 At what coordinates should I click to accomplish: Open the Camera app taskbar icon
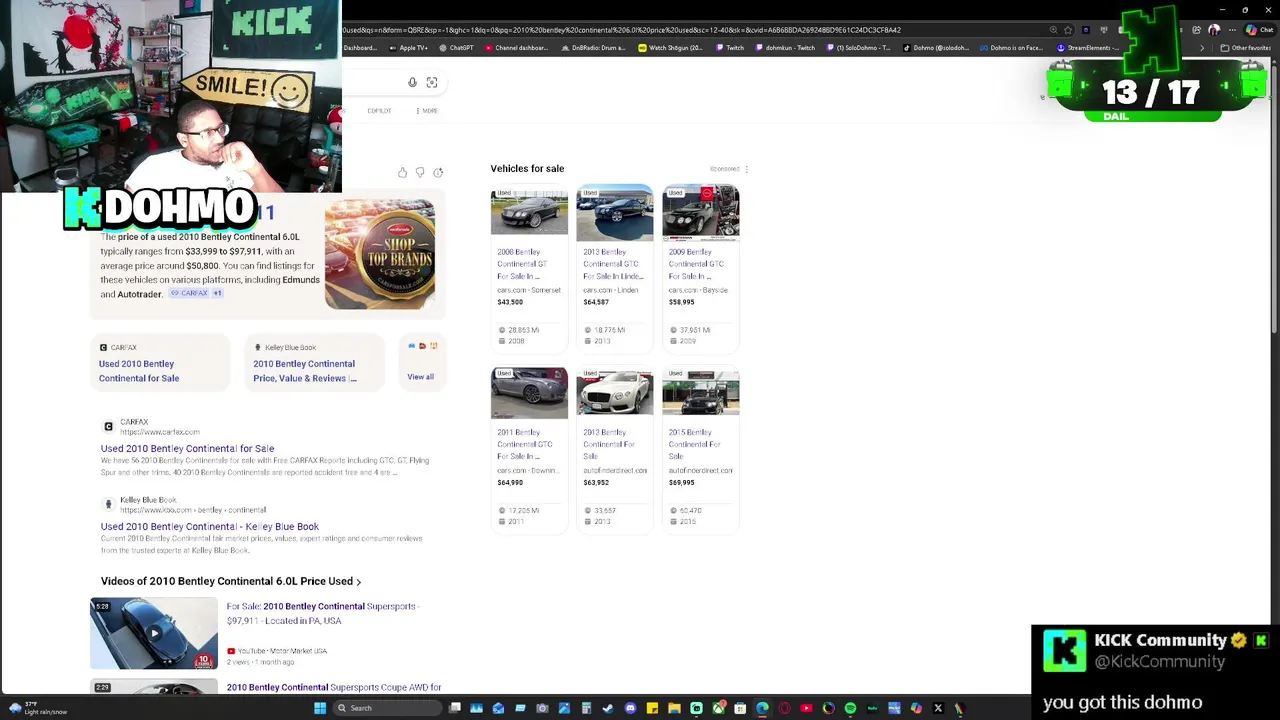click(542, 708)
